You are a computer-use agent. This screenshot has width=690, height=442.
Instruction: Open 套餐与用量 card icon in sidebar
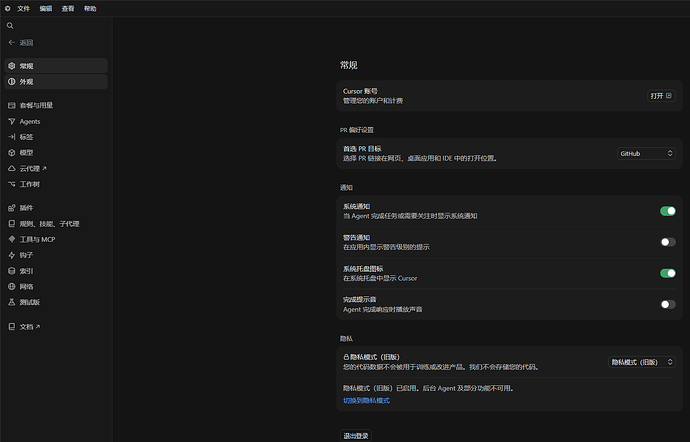(x=12, y=105)
